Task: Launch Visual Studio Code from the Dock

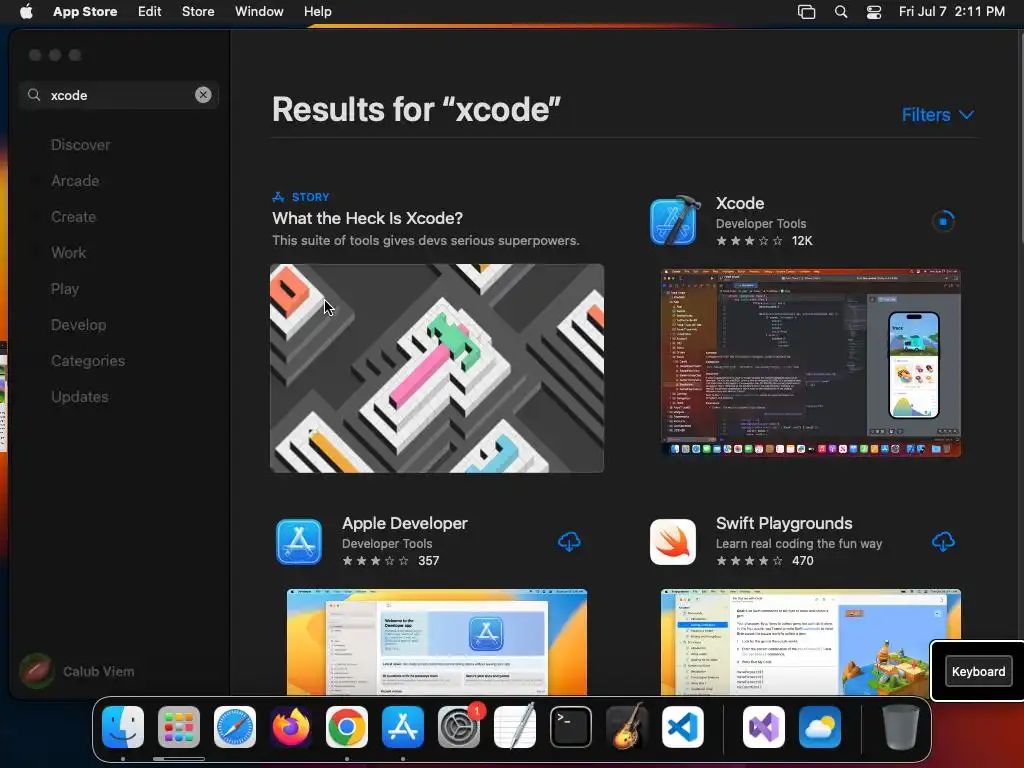Action: (683, 727)
